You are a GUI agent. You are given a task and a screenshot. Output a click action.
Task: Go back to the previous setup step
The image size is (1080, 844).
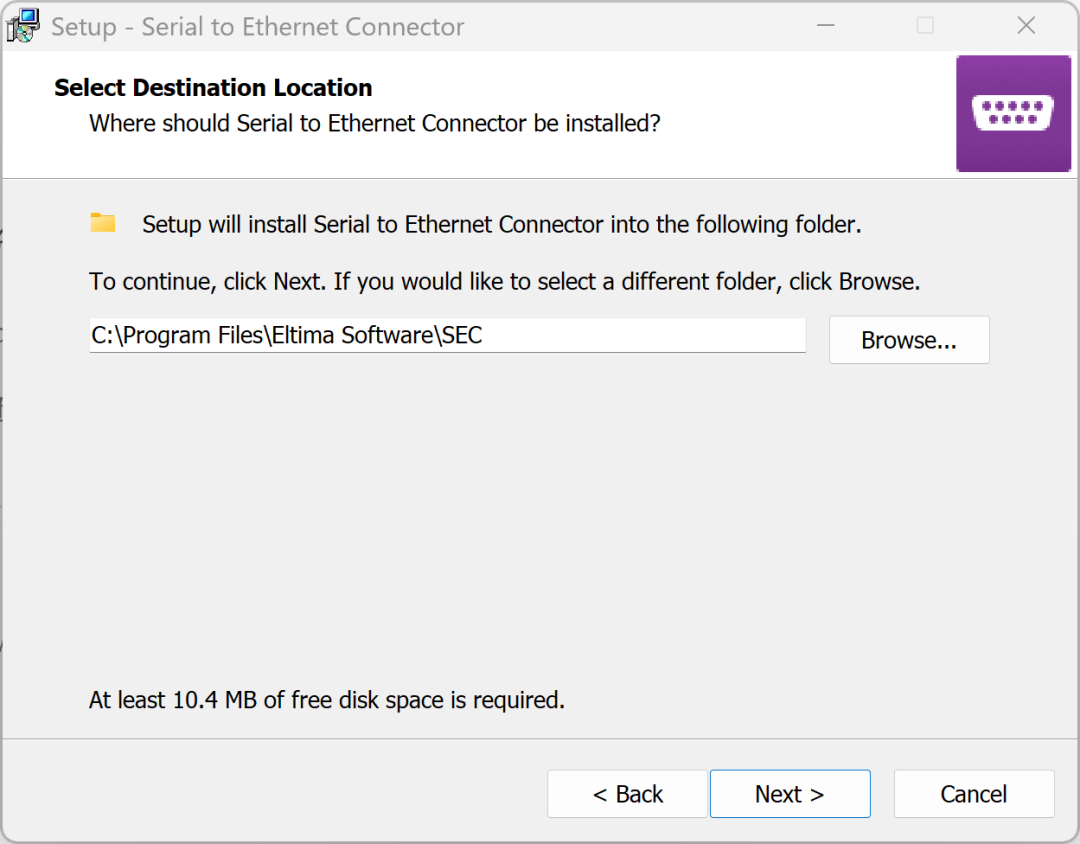627,794
